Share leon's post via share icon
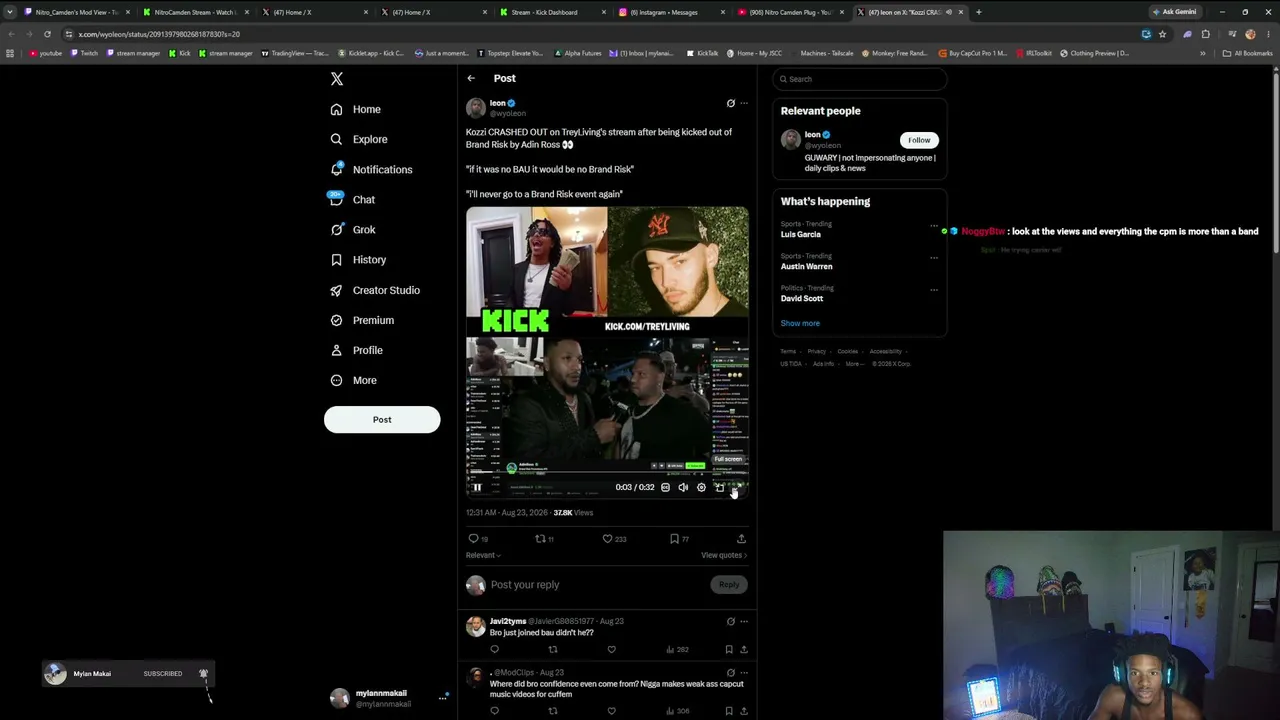 coord(741,539)
